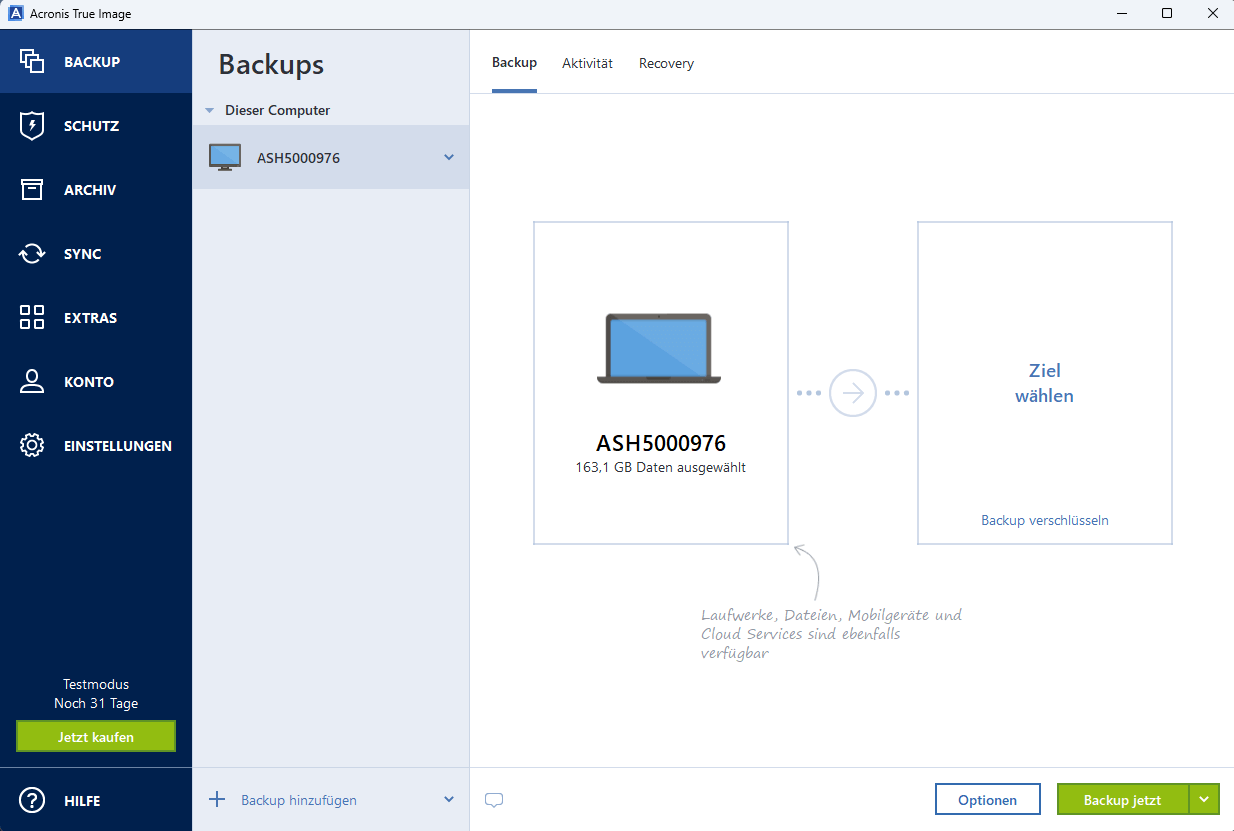Select the Archiv sidebar icon
The width and height of the screenshot is (1234, 831).
[31, 189]
